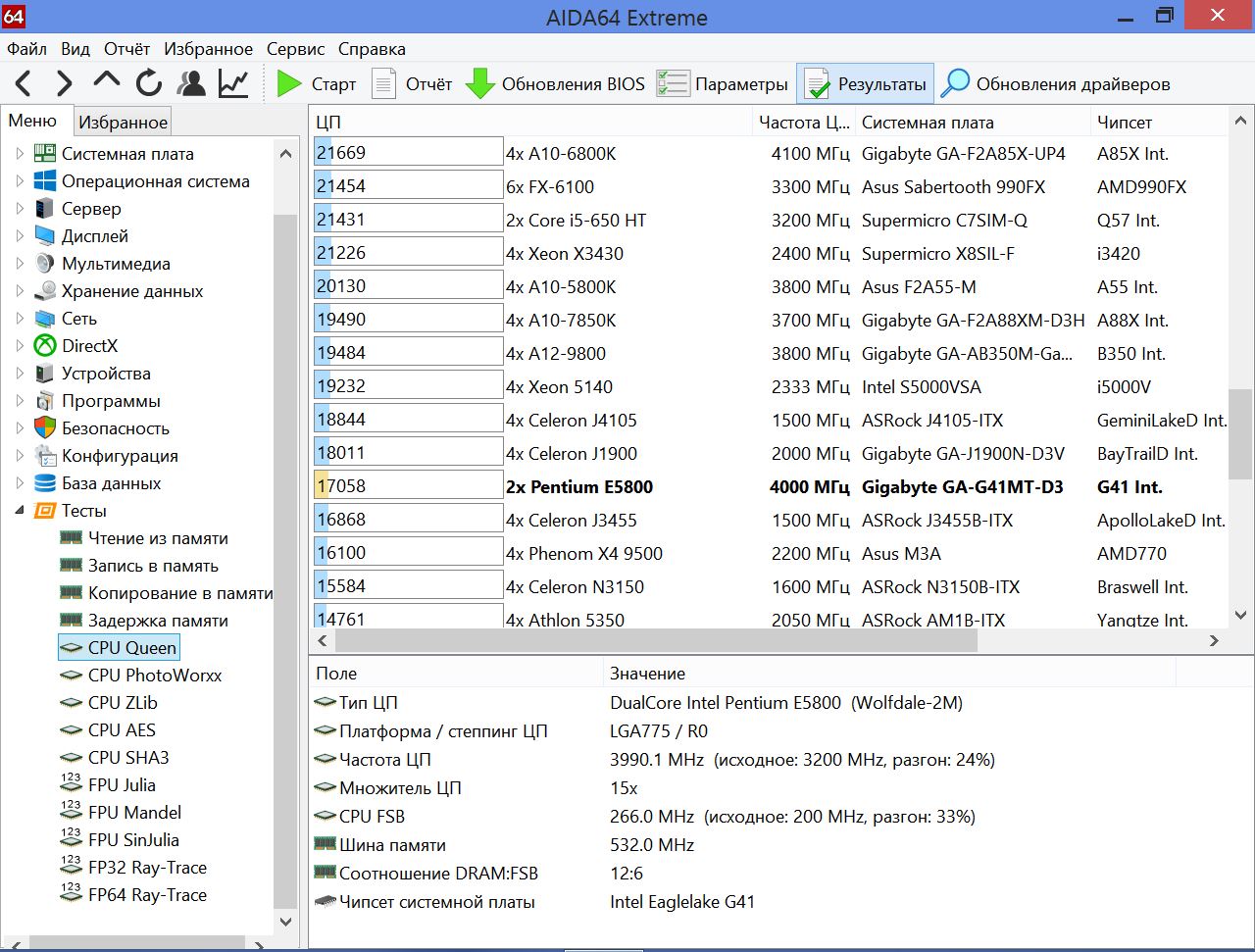This screenshot has width=1255, height=952.
Task: Click the green Старт play icon
Action: [289, 84]
